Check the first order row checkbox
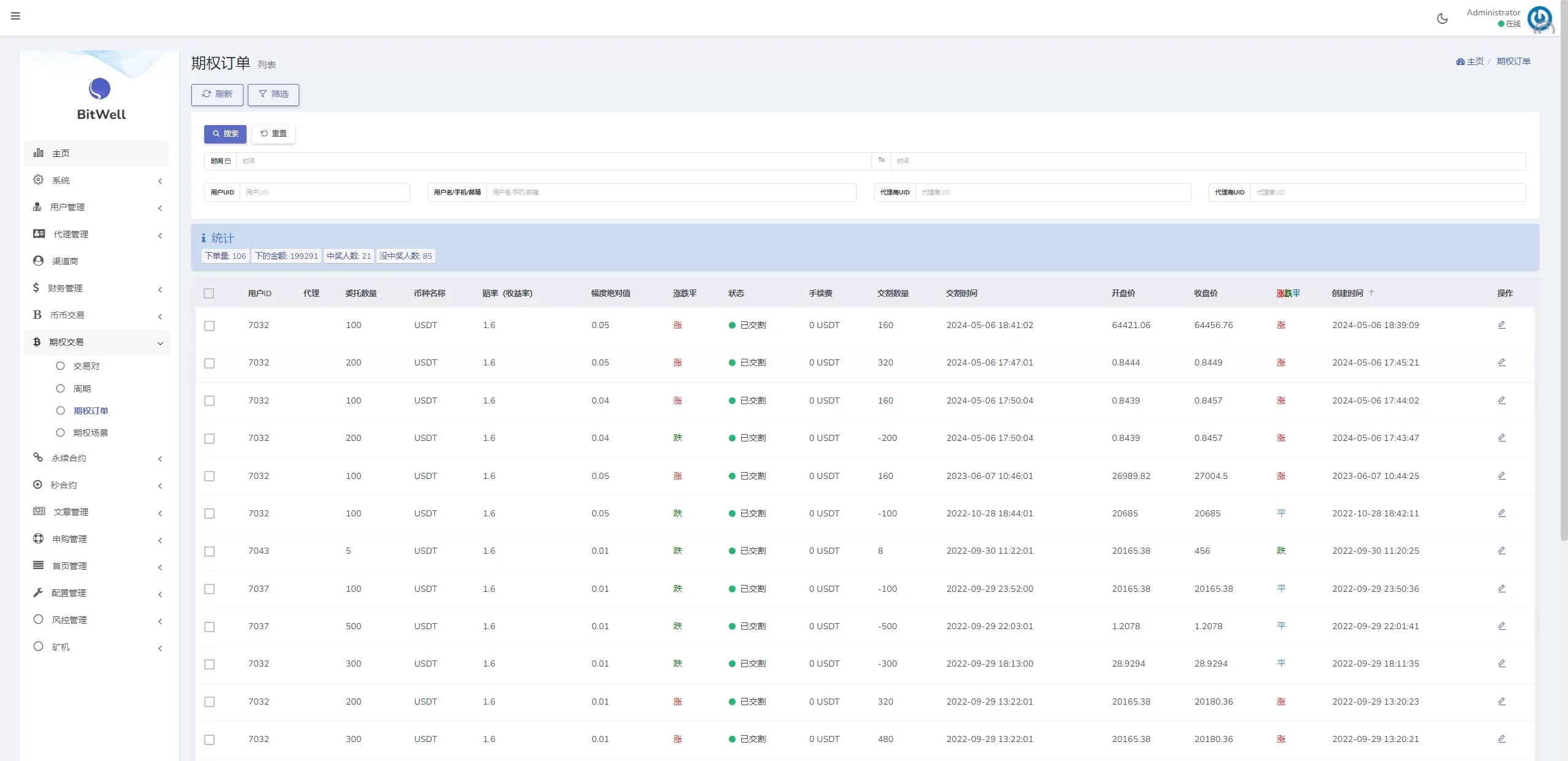The height and width of the screenshot is (761, 1568). (x=209, y=326)
